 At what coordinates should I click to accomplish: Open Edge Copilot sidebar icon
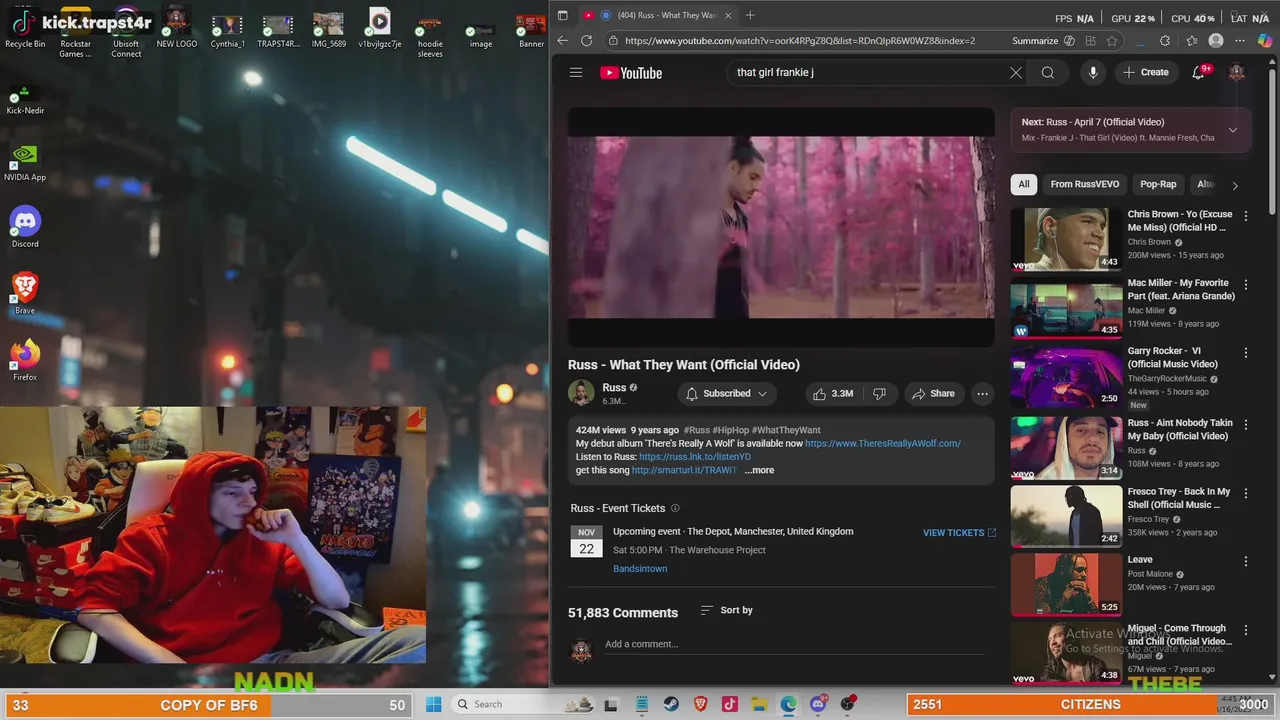[1265, 41]
